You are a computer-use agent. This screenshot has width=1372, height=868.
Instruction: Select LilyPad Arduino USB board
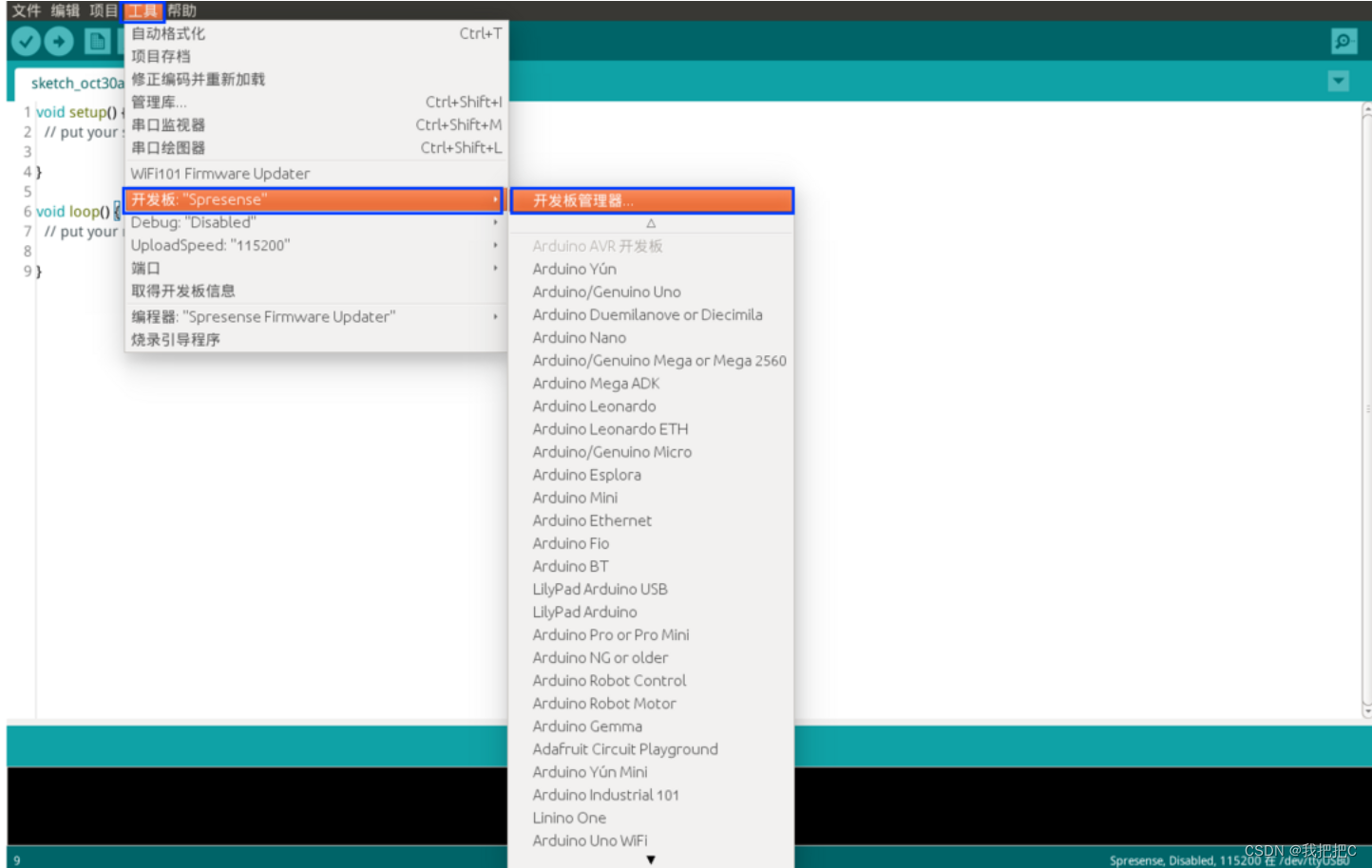tap(651, 589)
